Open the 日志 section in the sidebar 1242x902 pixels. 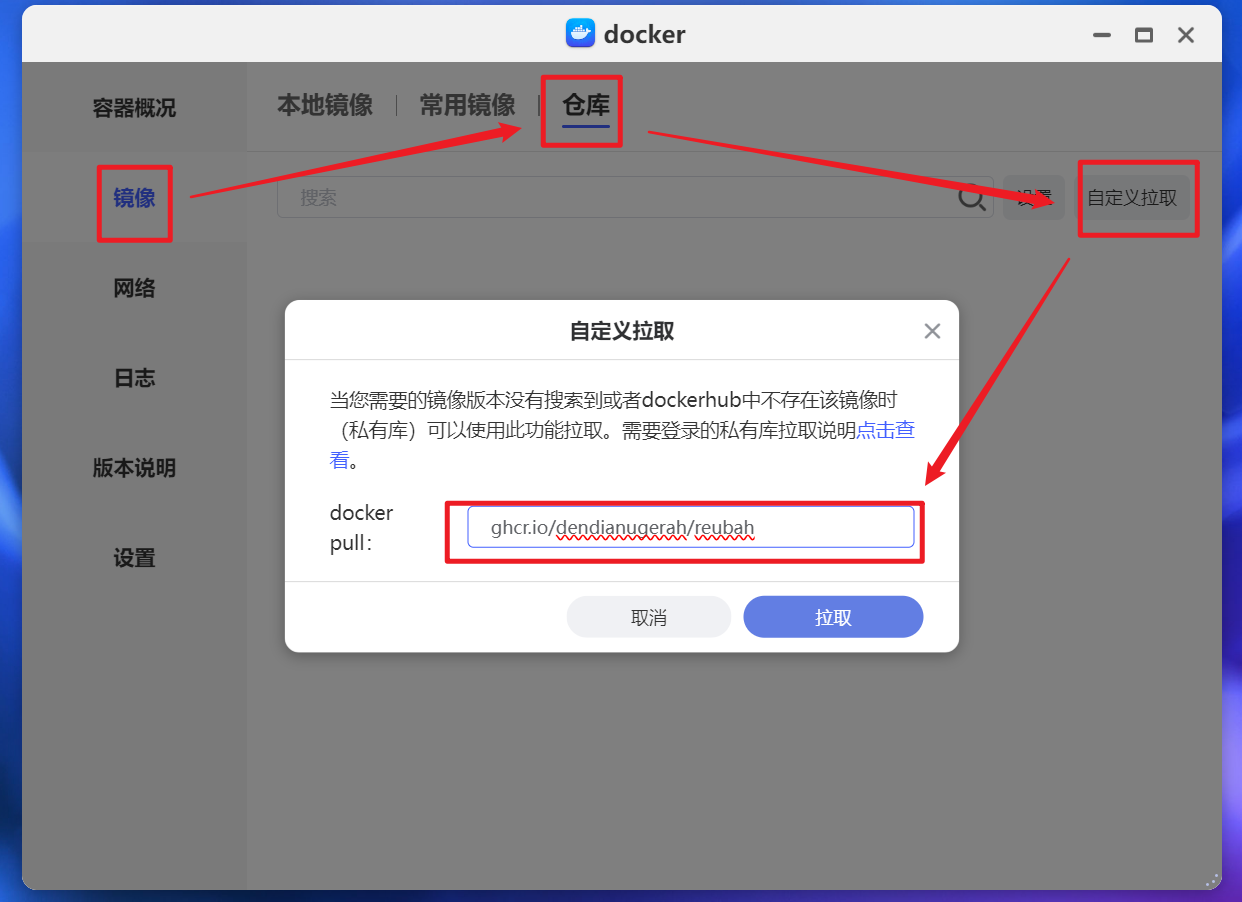pyautogui.click(x=134, y=377)
